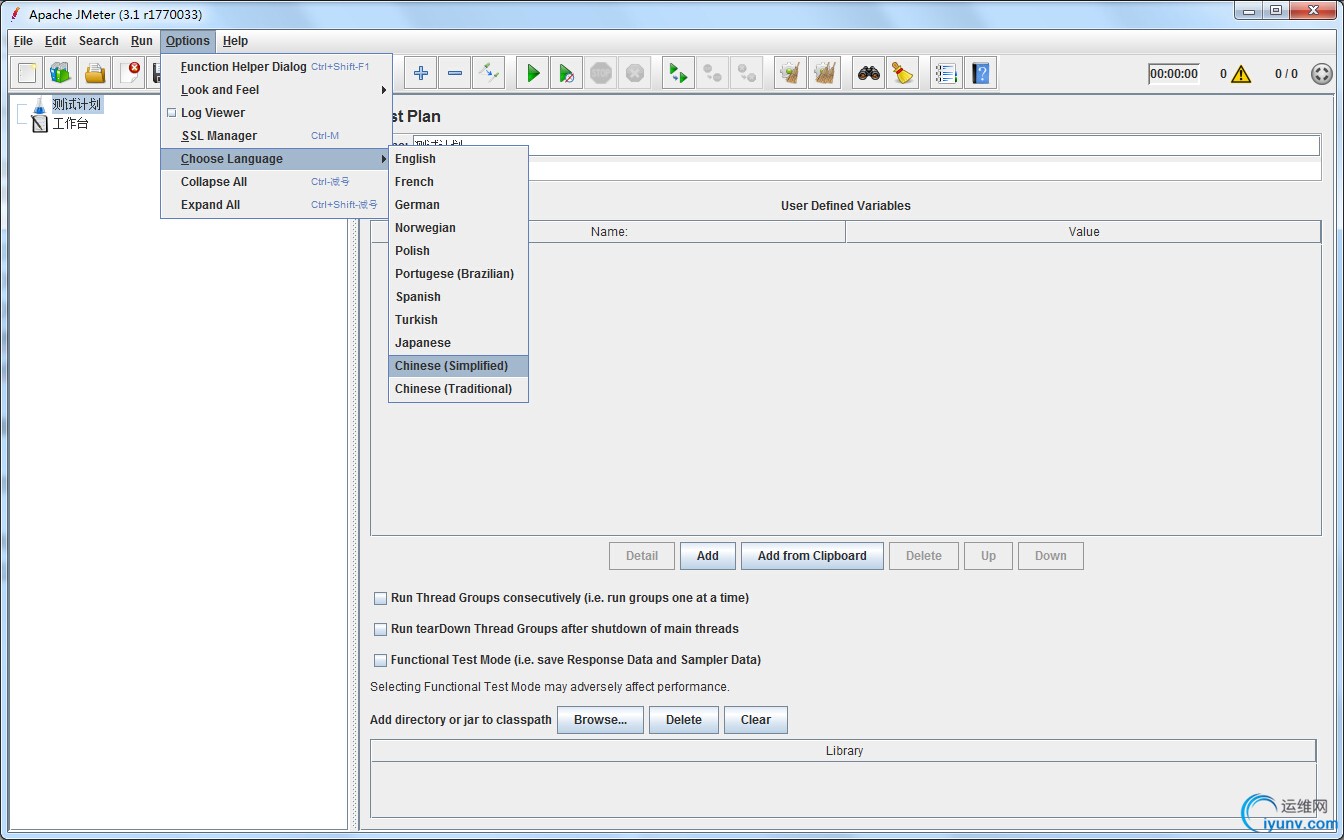Open the Edit menu
The width and height of the screenshot is (1344, 840).
point(56,41)
